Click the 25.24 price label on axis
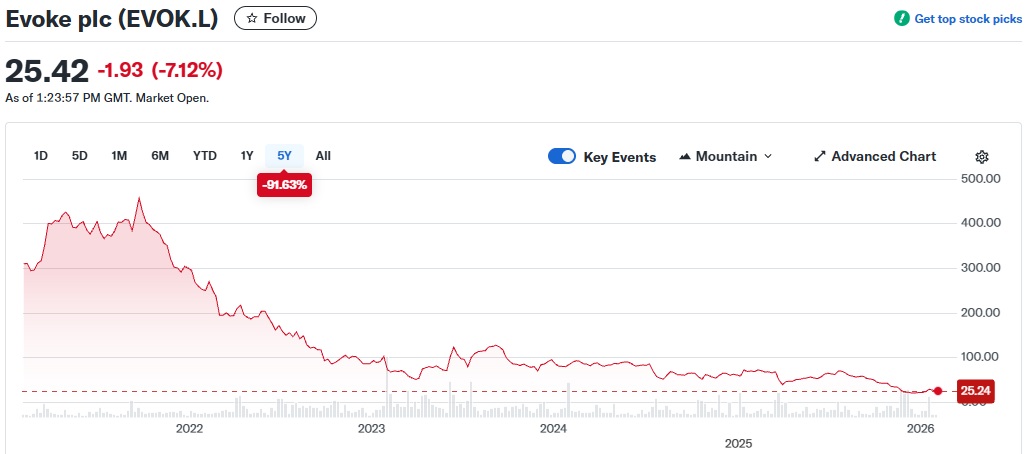 tap(975, 391)
